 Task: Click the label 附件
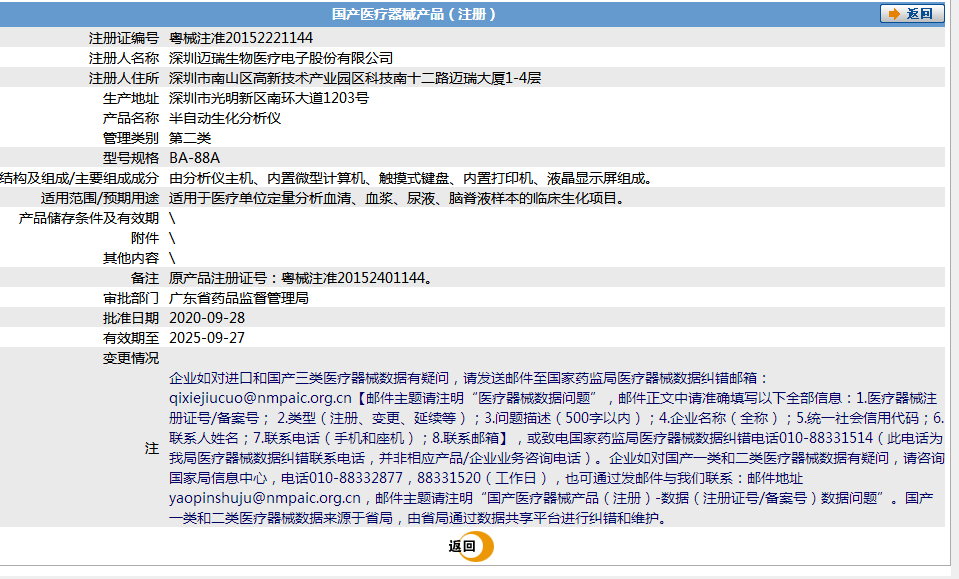(145, 238)
